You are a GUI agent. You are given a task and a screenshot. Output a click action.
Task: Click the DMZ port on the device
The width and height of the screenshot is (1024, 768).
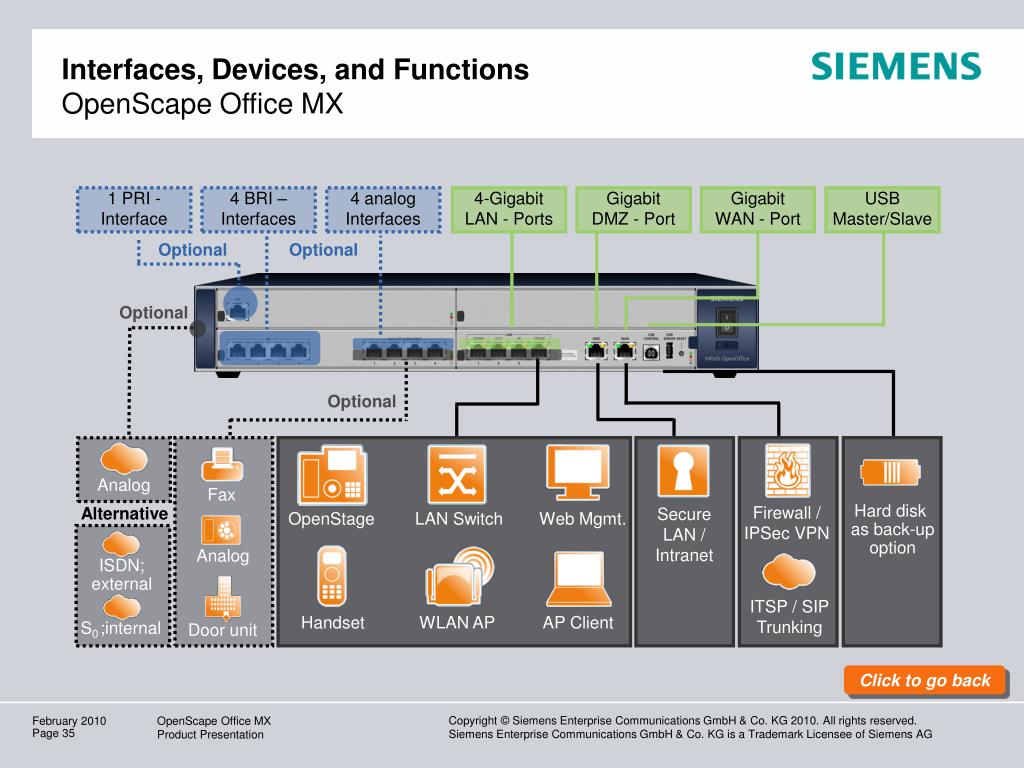pos(596,351)
